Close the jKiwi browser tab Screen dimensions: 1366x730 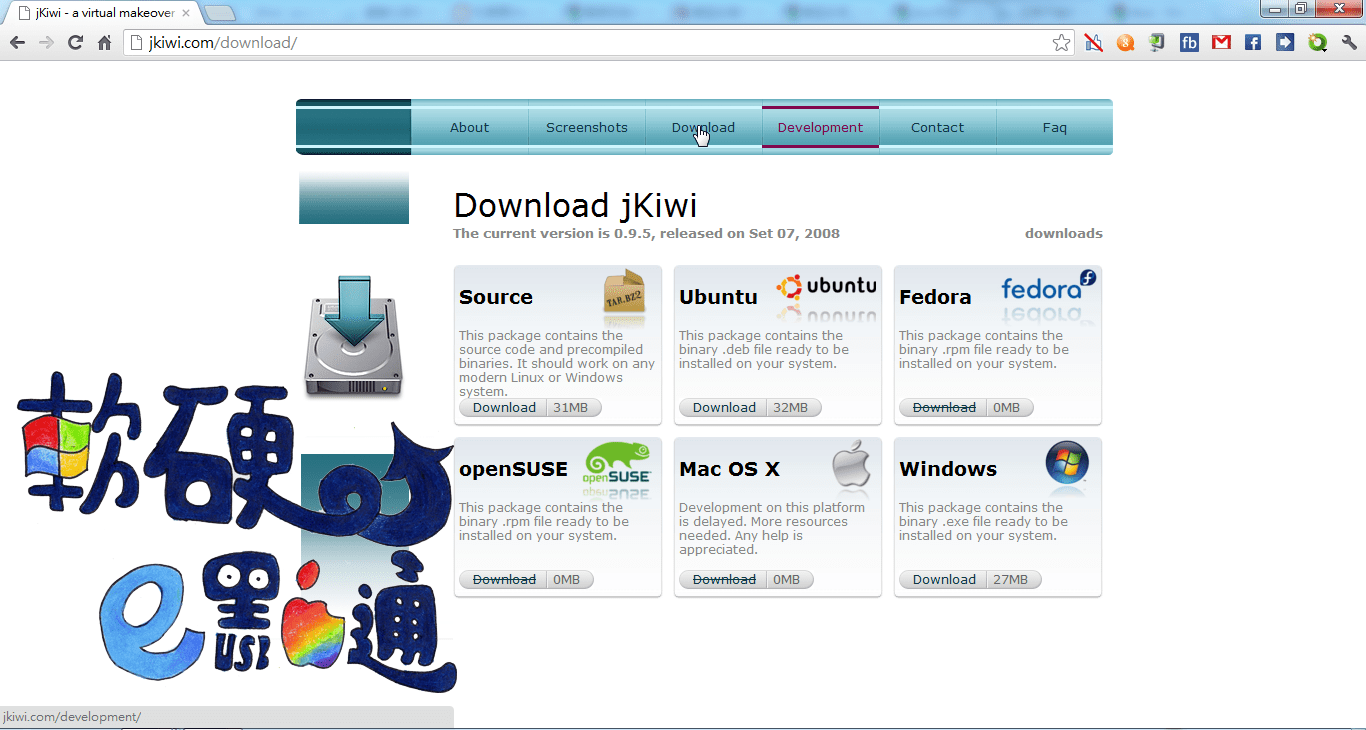[186, 13]
